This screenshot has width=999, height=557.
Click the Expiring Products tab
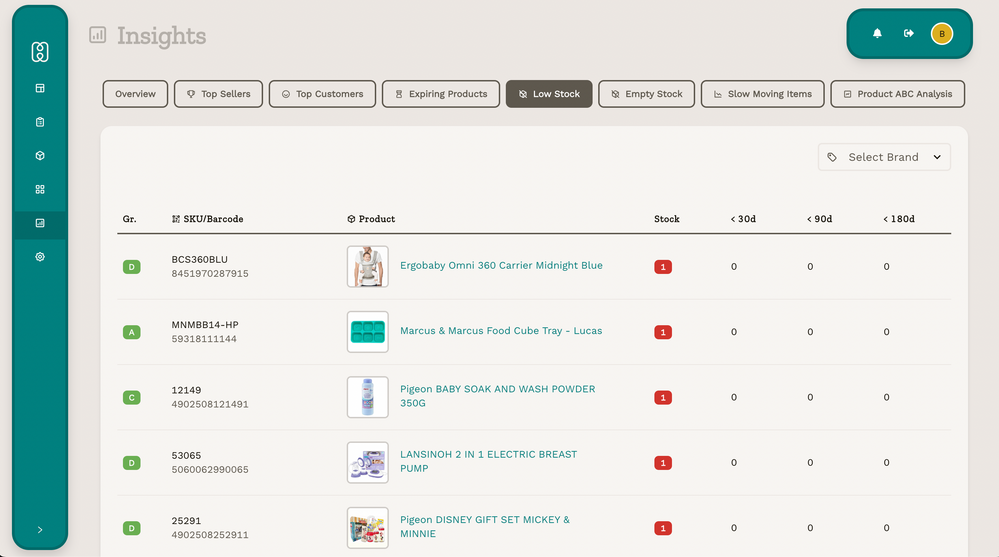(440, 94)
